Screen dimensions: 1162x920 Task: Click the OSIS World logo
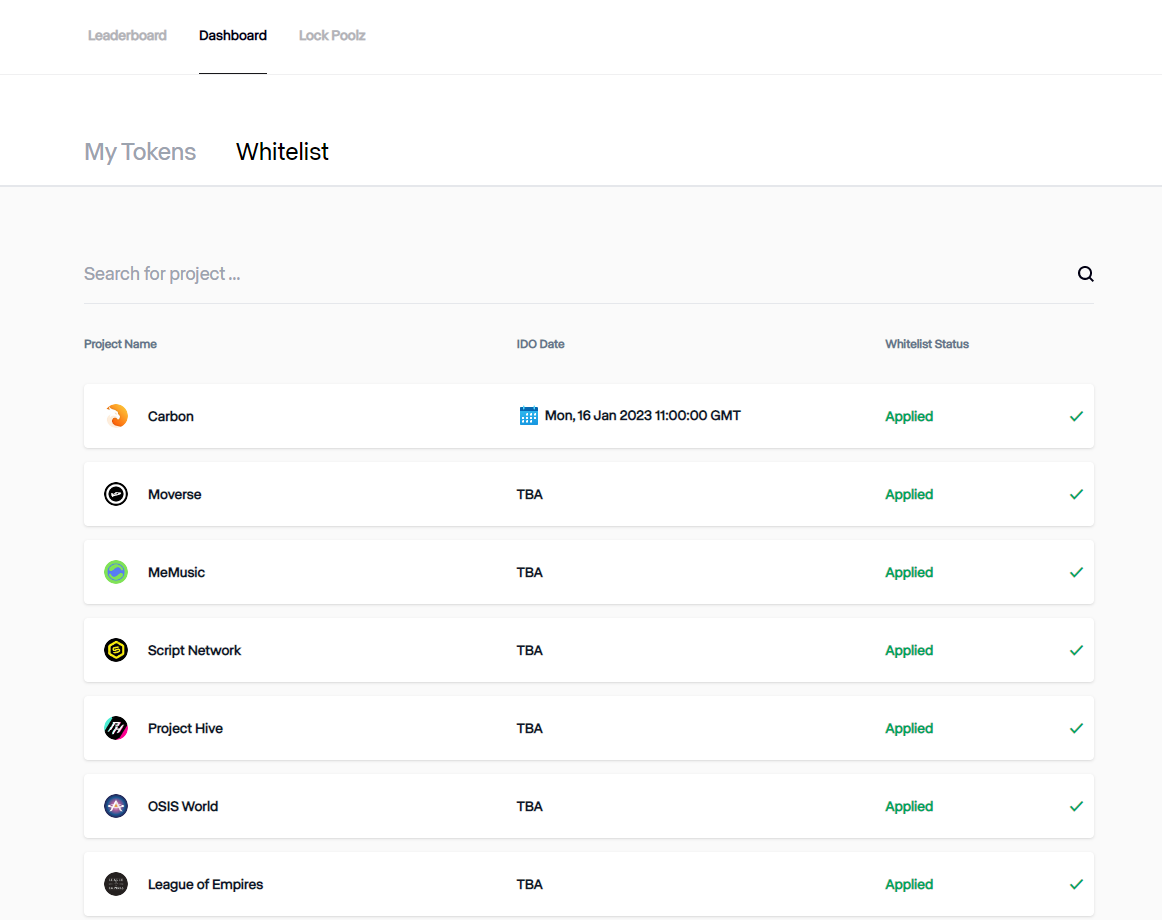(116, 806)
